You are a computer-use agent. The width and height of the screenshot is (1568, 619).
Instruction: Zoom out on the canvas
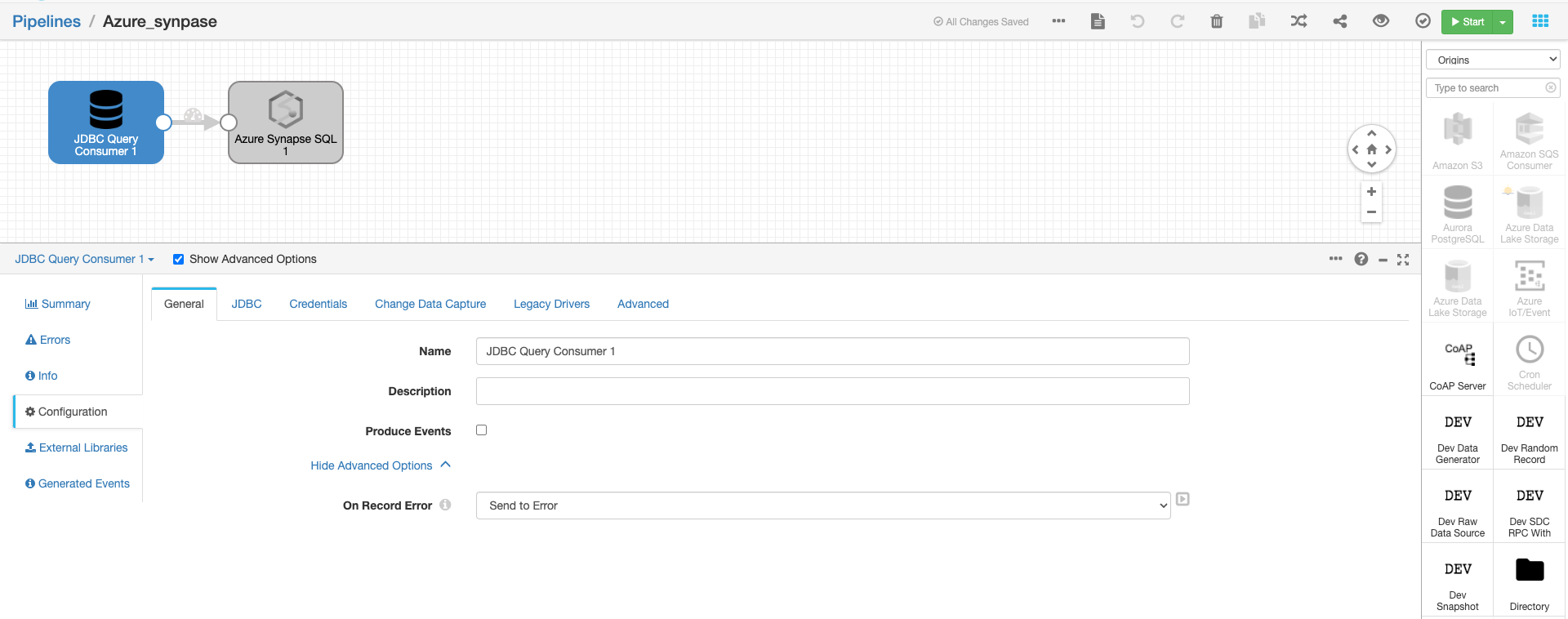pos(1372,212)
